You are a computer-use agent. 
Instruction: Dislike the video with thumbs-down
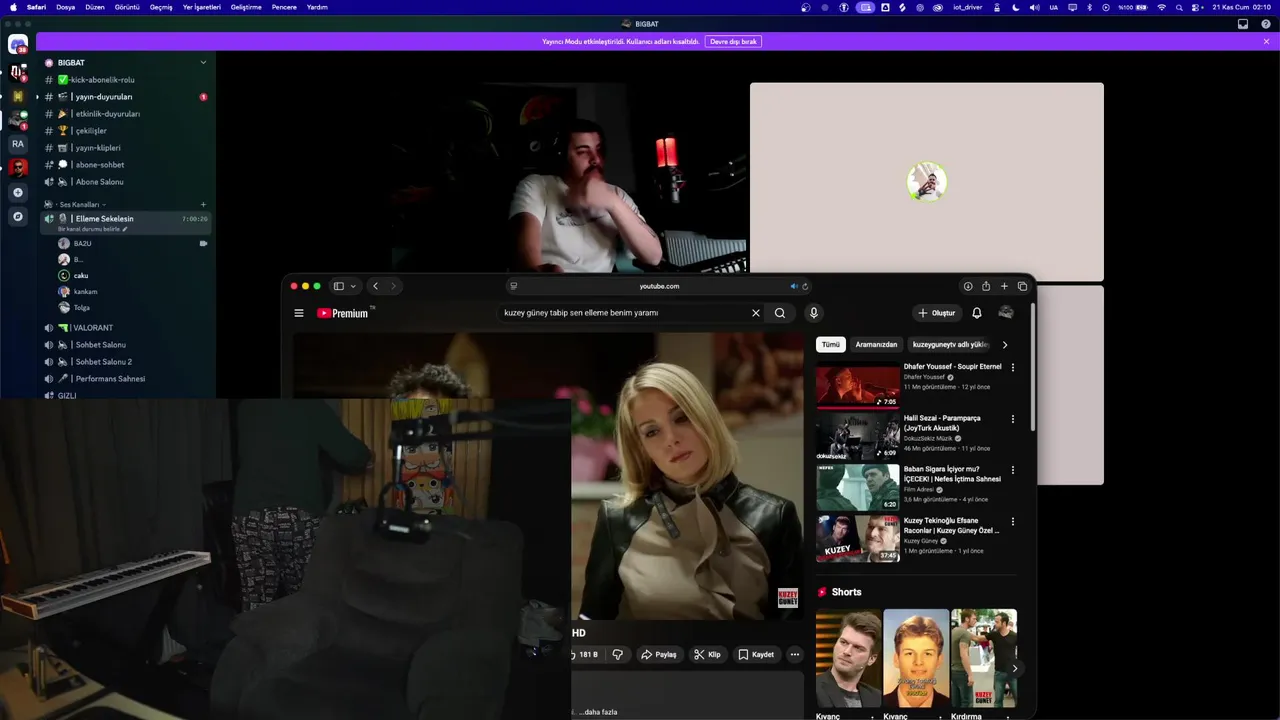pyautogui.click(x=617, y=654)
